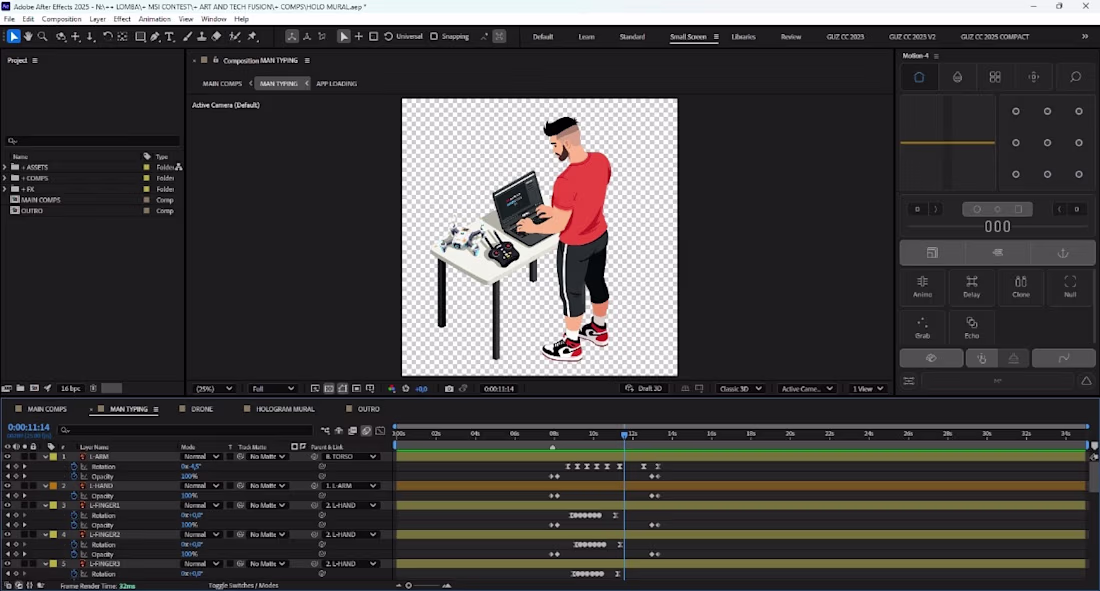This screenshot has height=591, width=1100.
Task: Click the Motion 4 Null tool
Action: (x=1070, y=288)
